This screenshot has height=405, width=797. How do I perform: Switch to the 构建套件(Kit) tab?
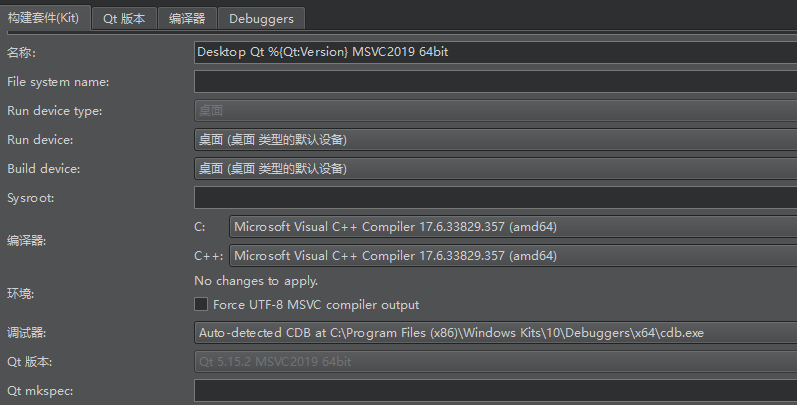coord(45,18)
